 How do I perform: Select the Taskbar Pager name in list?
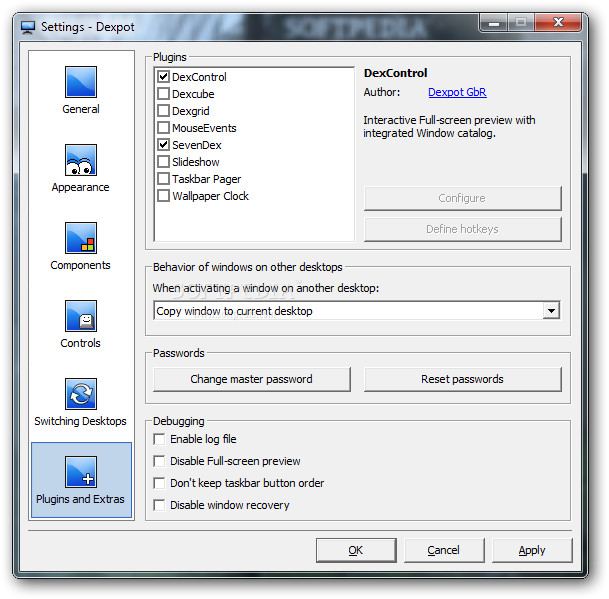207,179
